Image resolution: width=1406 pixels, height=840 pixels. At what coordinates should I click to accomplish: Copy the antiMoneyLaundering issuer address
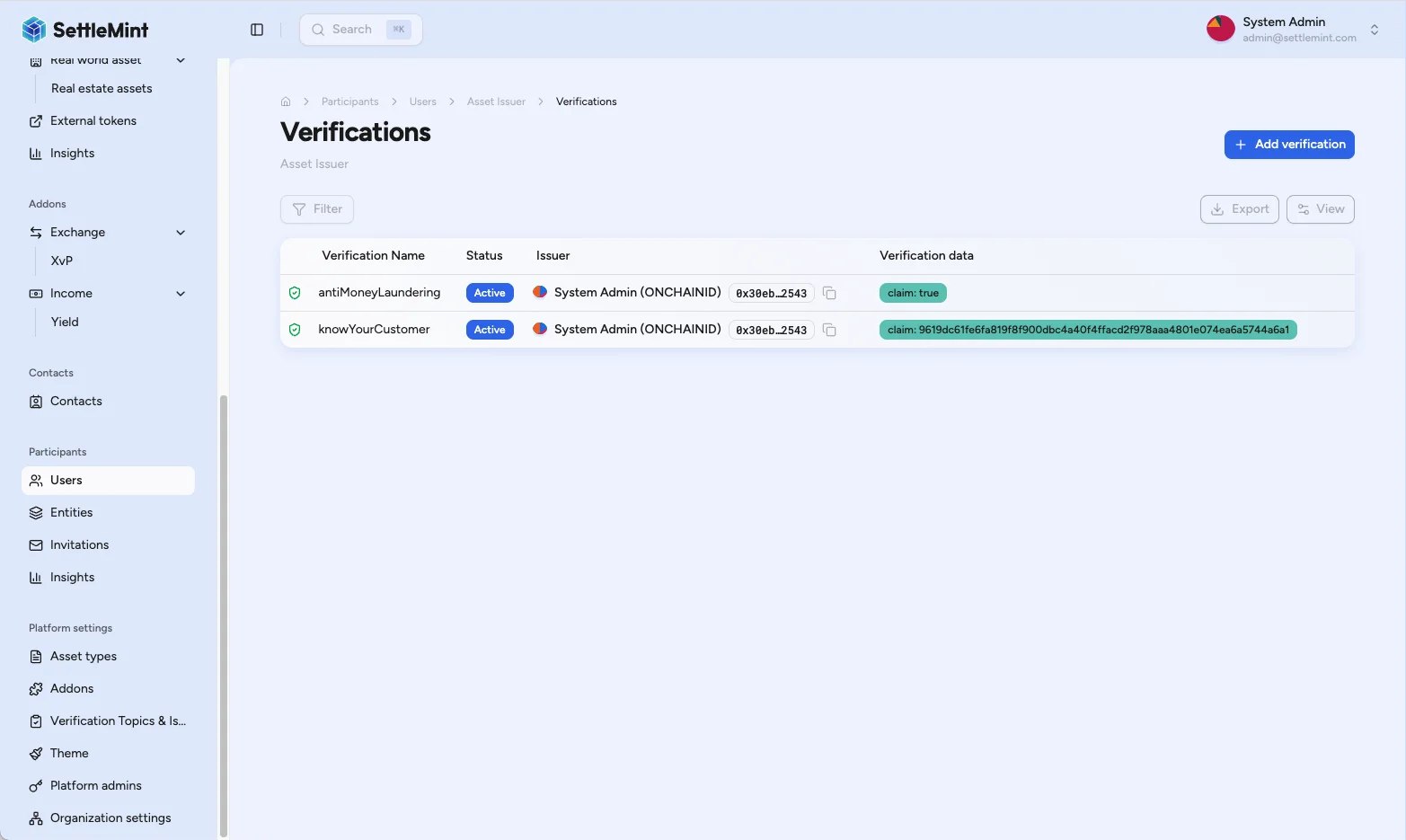point(829,293)
